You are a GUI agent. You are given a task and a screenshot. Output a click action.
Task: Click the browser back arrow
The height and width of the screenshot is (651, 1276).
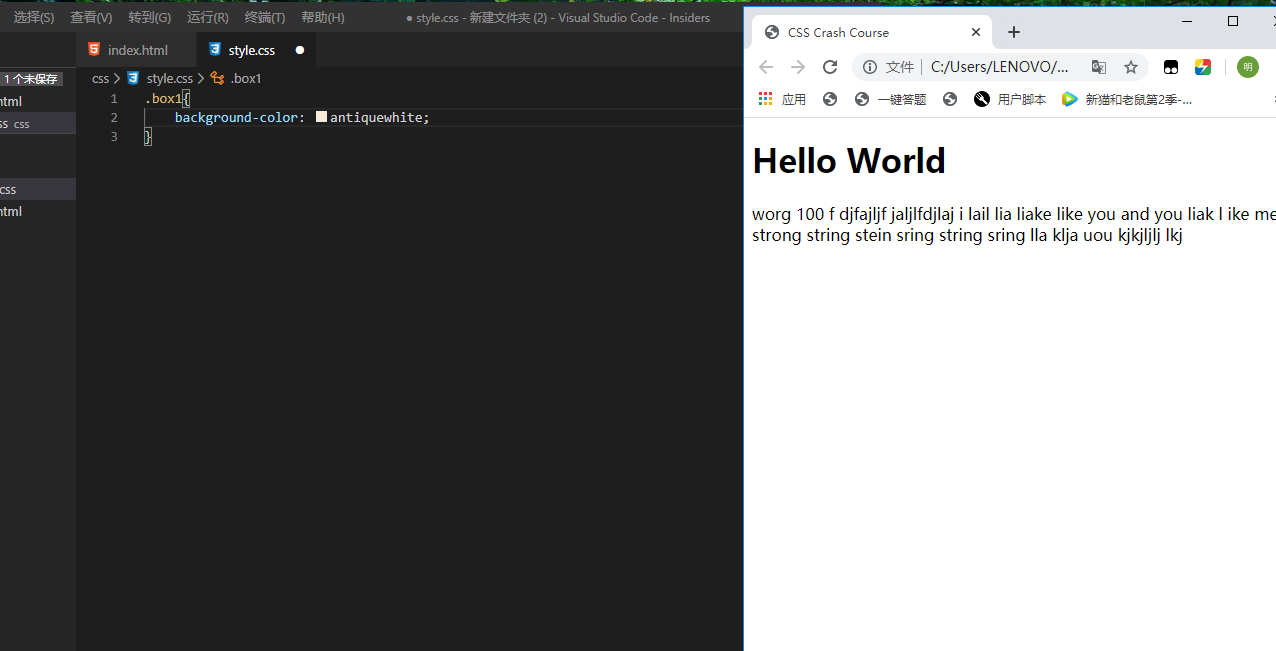766,67
